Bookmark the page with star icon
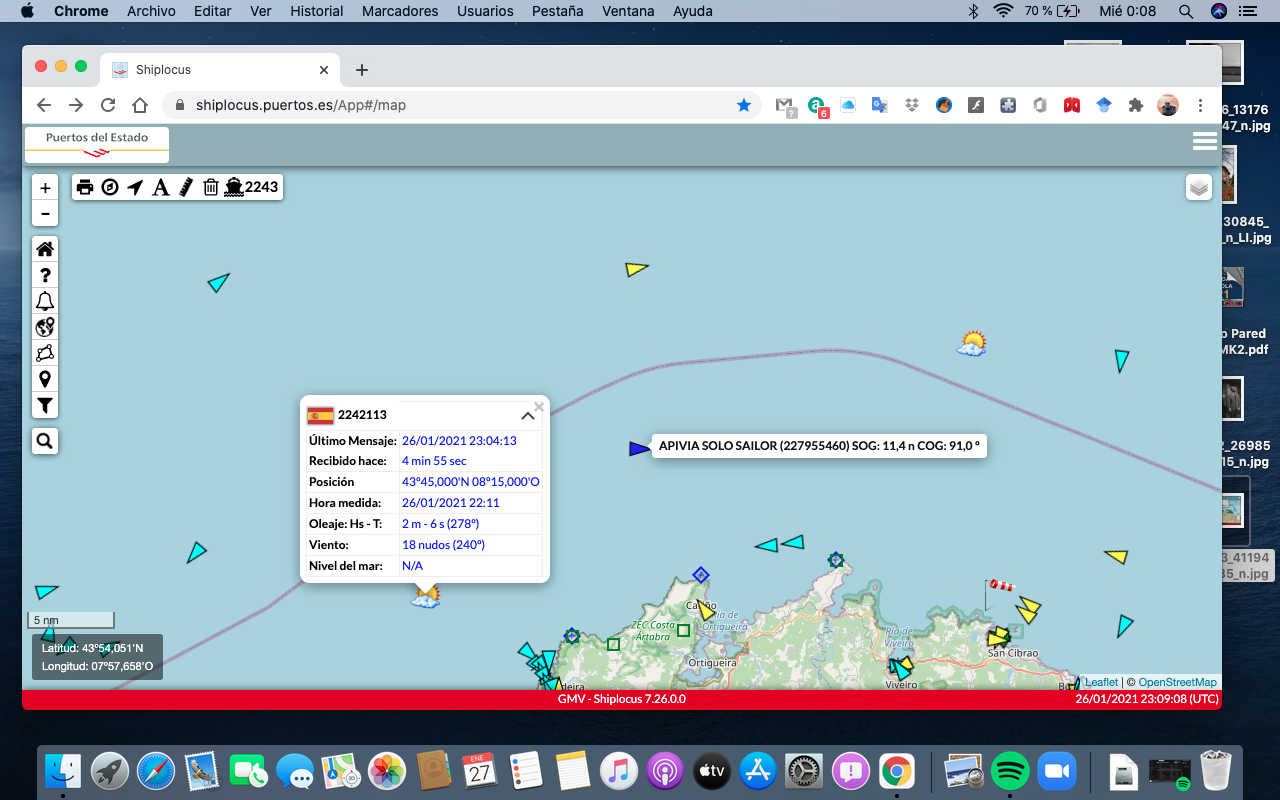Viewport: 1280px width, 800px height. click(x=744, y=105)
